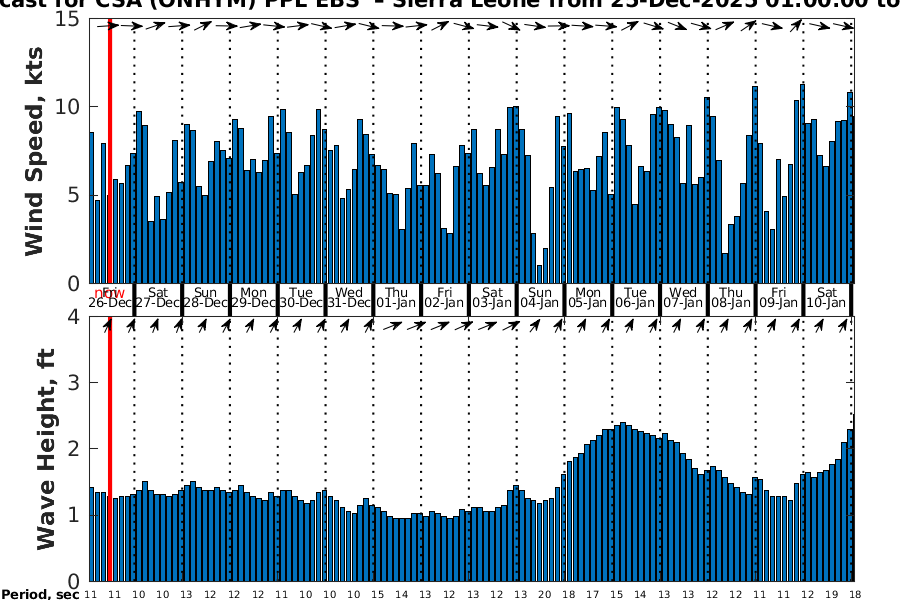
Task: Click the first wave direction arrow in lower chart
Action: (106, 325)
